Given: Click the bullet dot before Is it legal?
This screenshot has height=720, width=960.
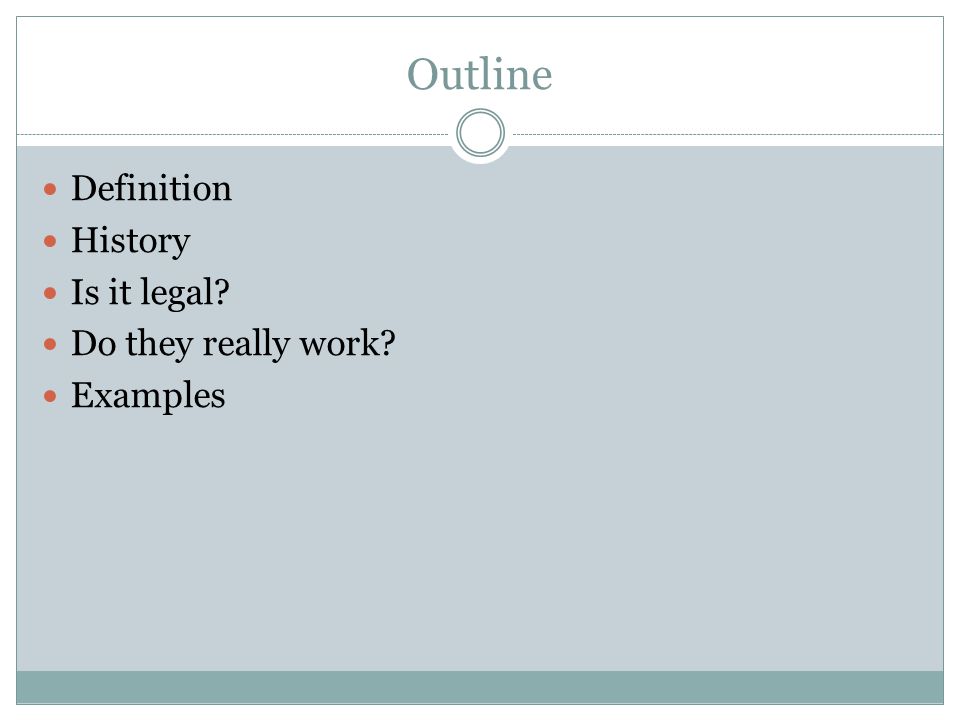Looking at the screenshot, I should coord(50,293).
